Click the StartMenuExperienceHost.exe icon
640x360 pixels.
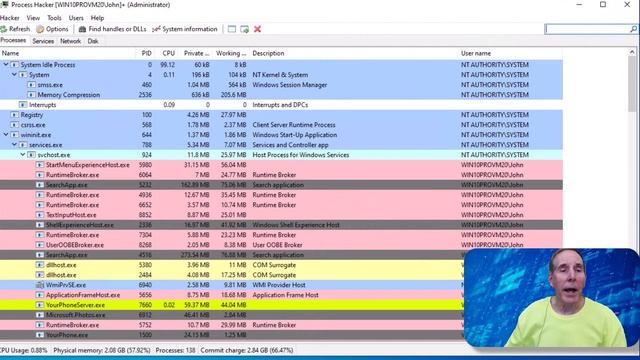(40, 165)
